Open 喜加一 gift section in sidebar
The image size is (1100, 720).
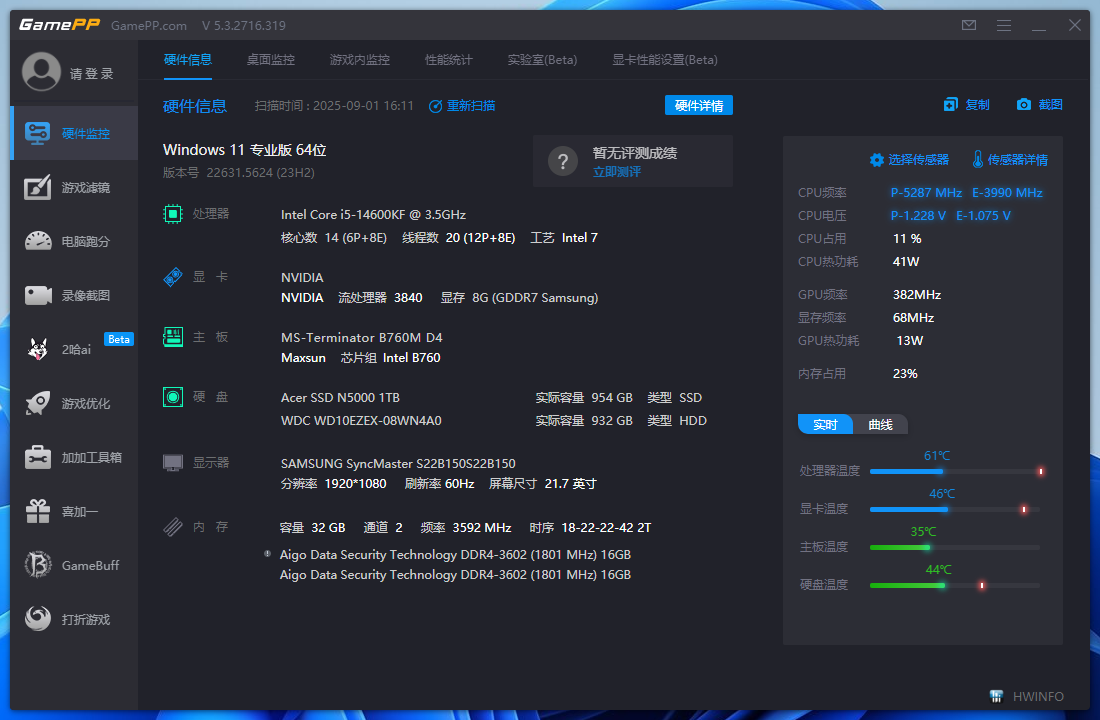[x=74, y=512]
